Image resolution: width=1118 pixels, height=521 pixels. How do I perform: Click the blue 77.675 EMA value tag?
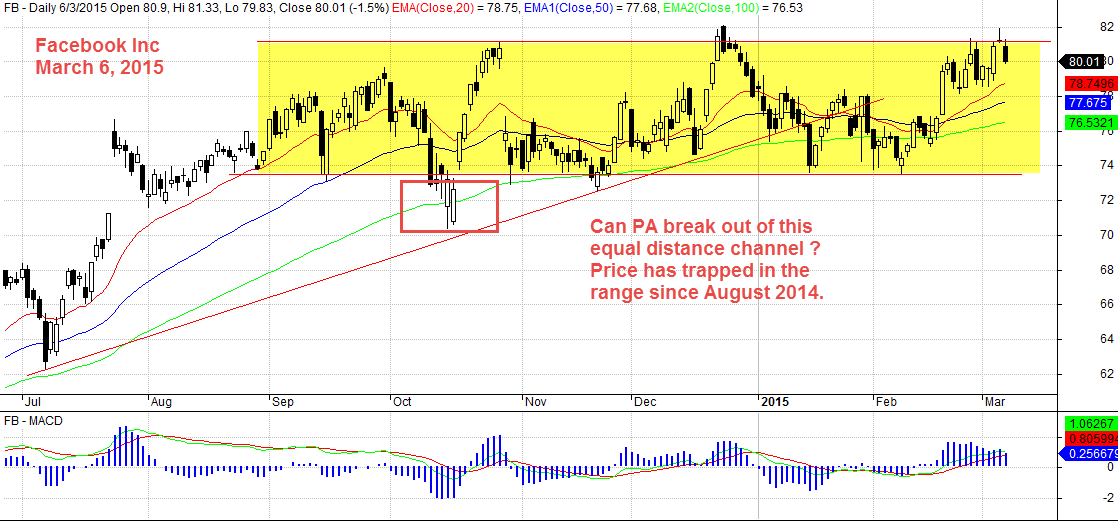1089,102
